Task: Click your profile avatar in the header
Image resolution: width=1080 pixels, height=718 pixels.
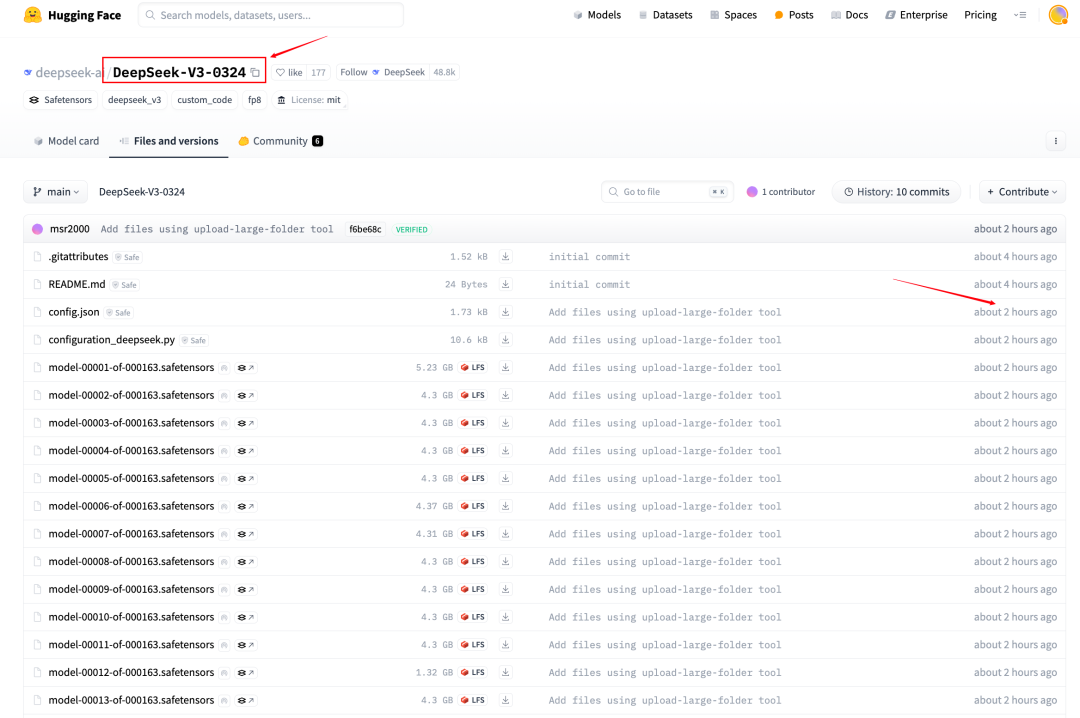Action: [x=1057, y=15]
